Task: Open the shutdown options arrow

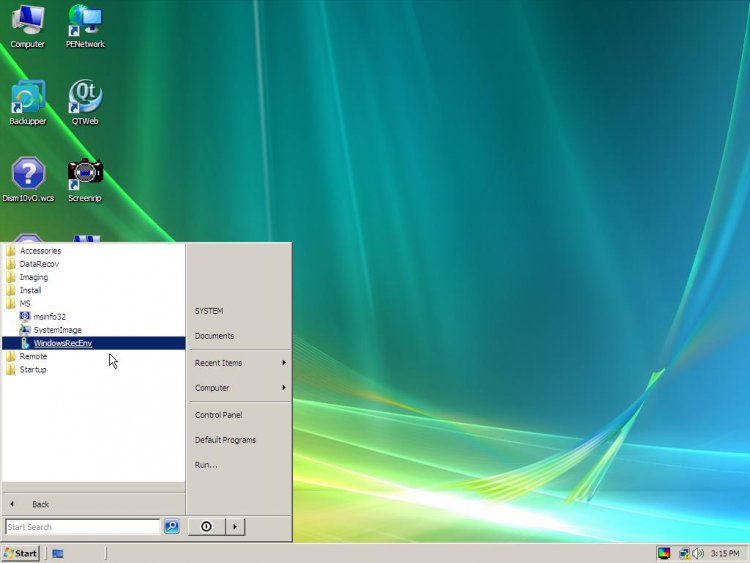Action: pos(235,527)
